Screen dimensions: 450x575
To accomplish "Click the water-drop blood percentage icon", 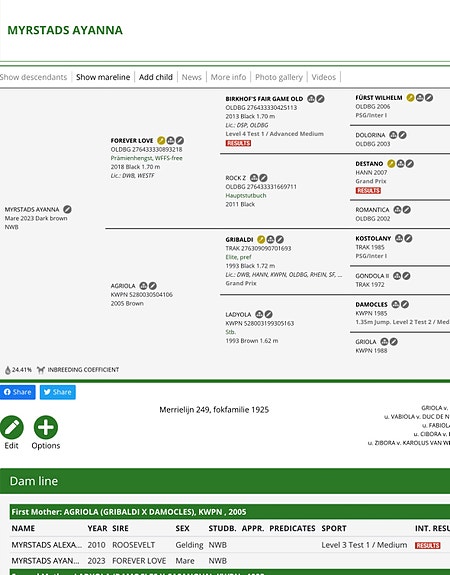I will coord(7,370).
